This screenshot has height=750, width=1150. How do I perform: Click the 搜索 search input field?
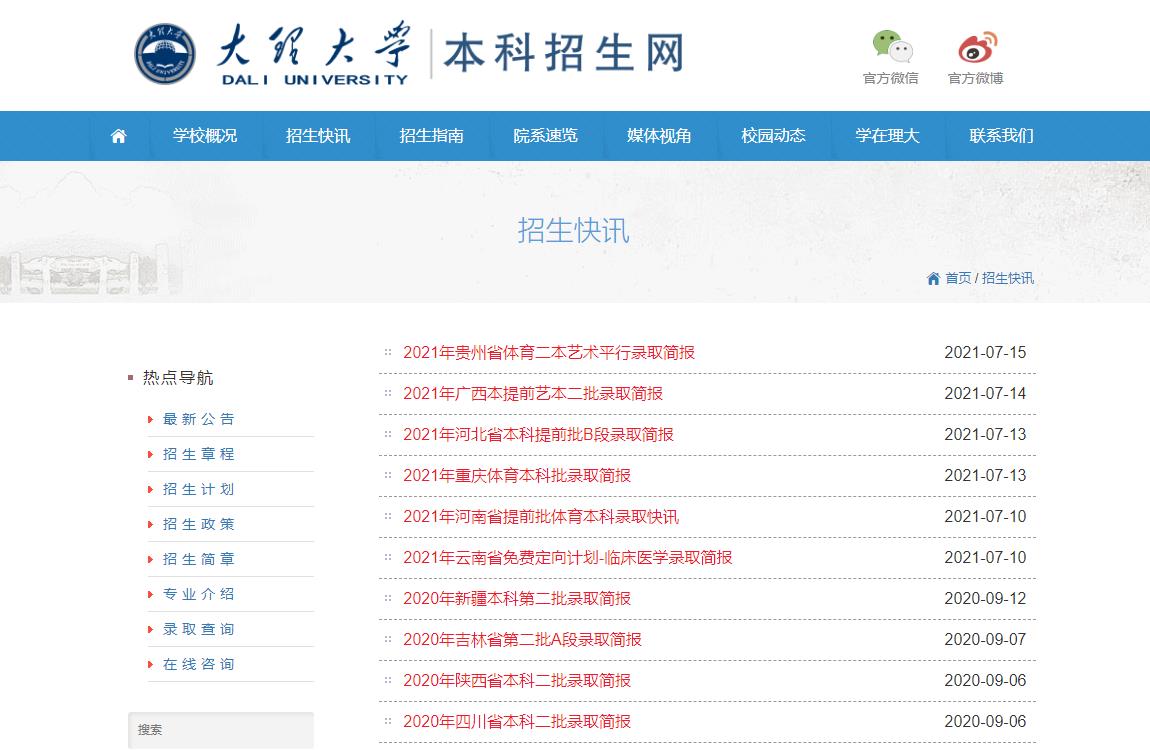click(221, 730)
